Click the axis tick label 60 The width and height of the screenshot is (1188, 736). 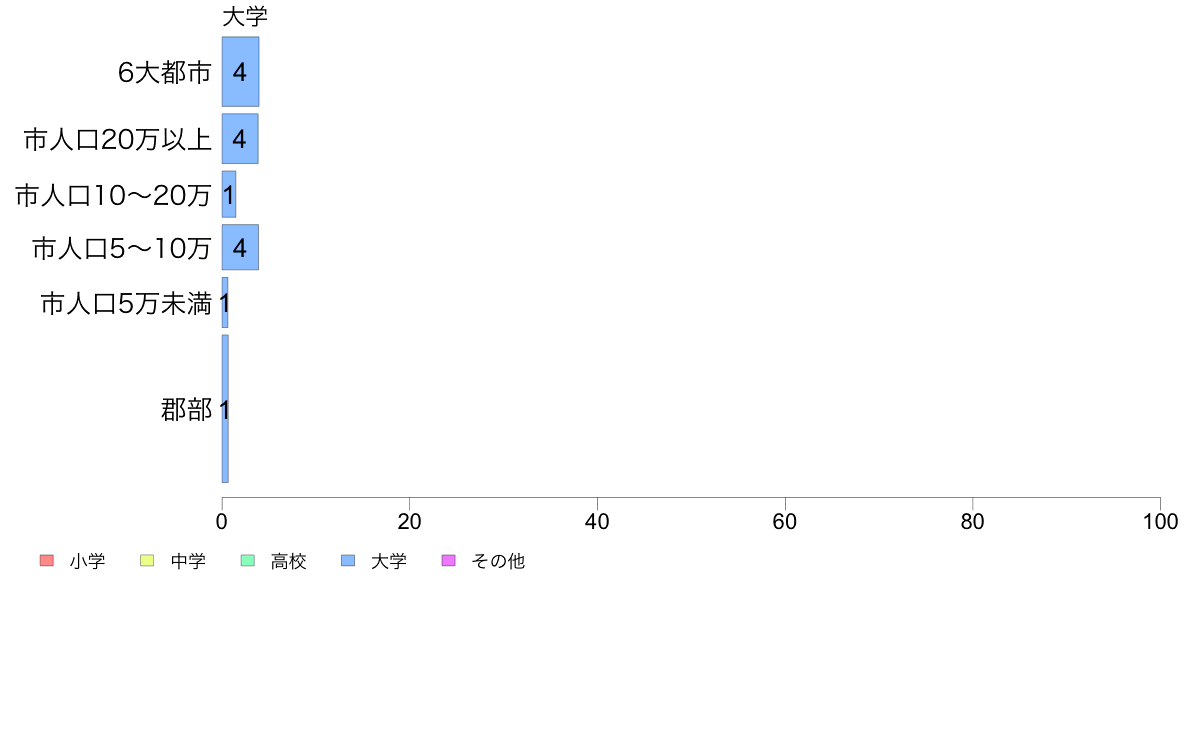tap(785, 521)
